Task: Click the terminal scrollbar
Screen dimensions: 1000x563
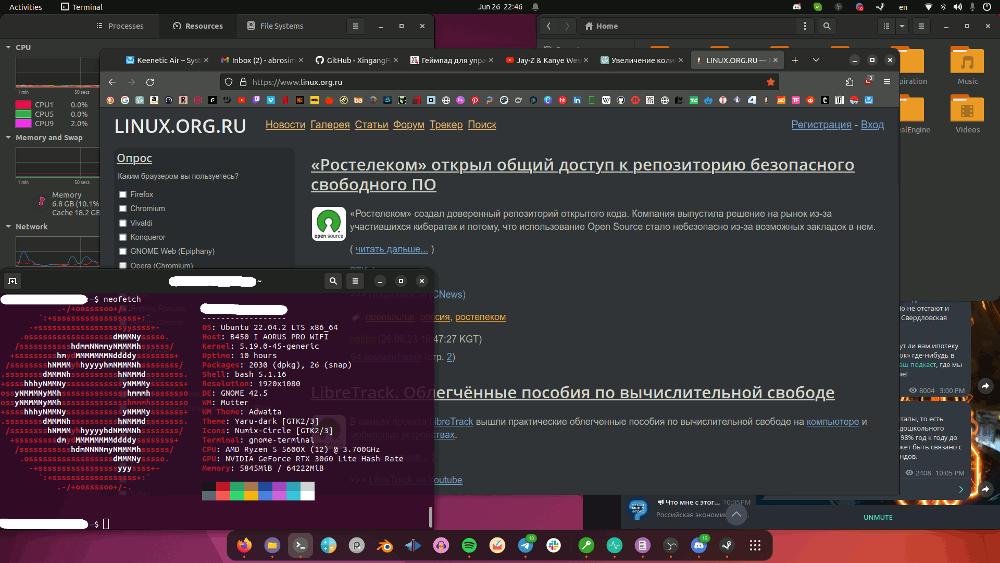Action: pos(430,517)
